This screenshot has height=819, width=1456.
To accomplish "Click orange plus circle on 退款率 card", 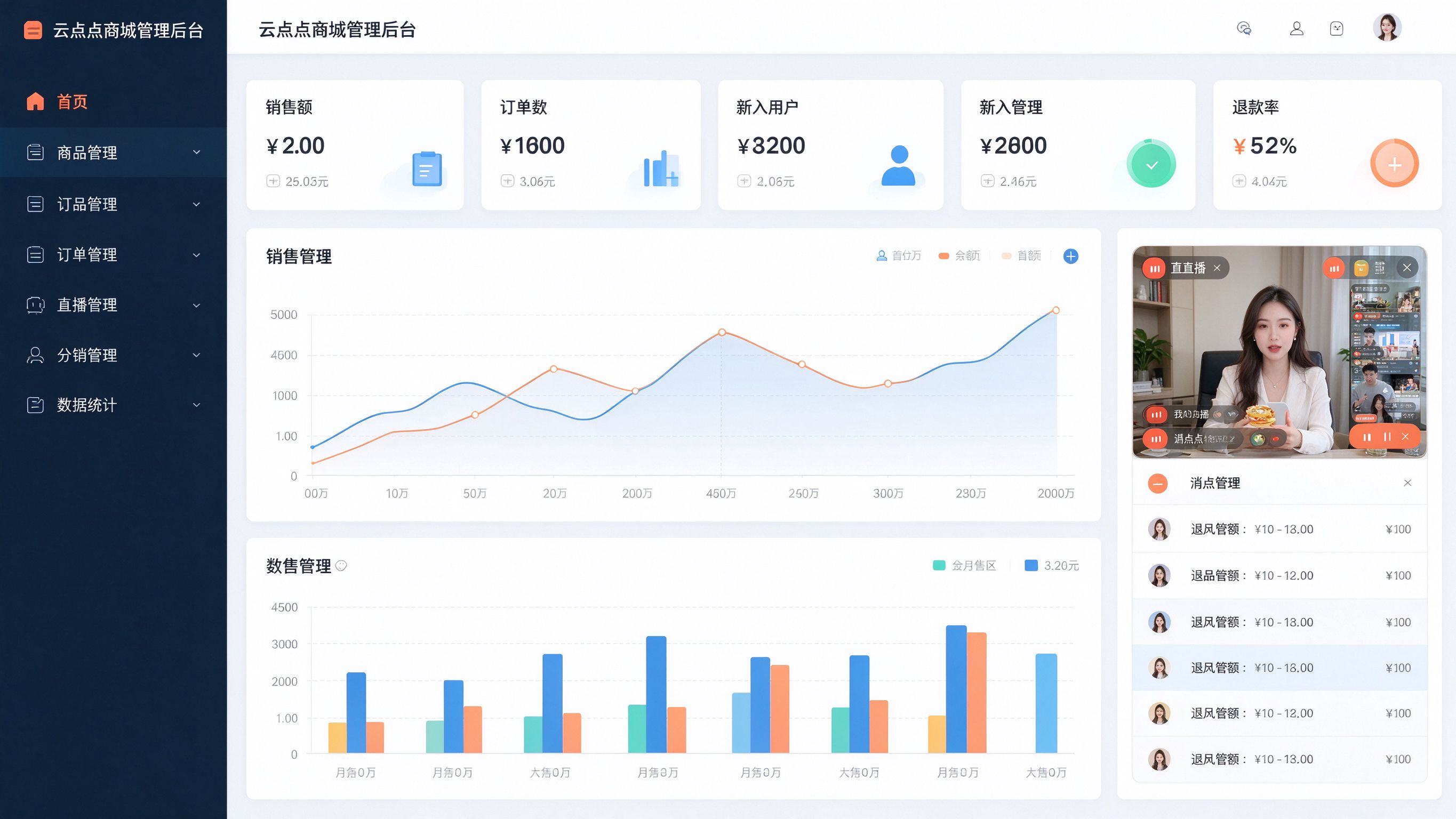I will click(1394, 163).
